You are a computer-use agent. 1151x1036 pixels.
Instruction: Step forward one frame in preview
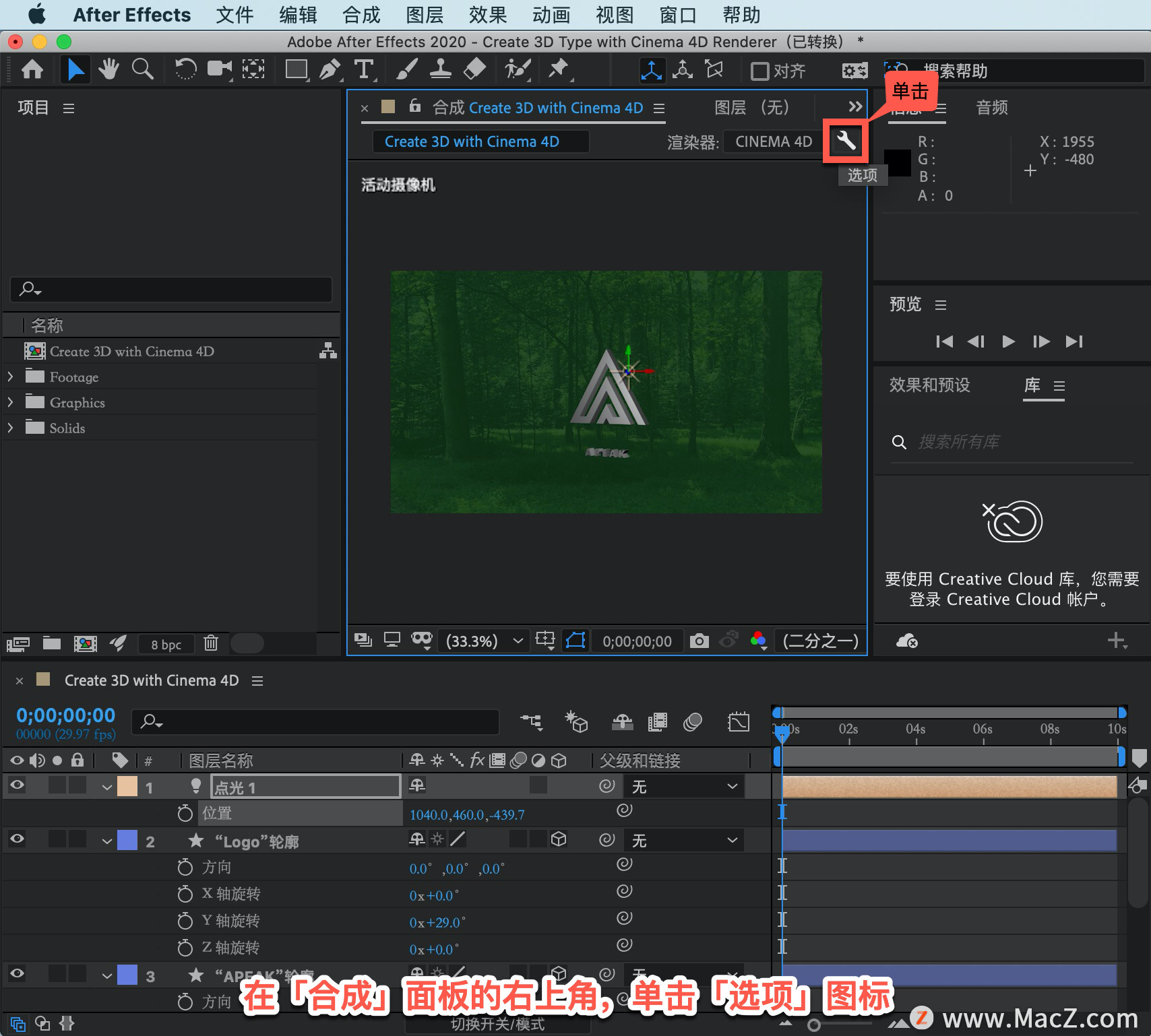tap(1041, 342)
